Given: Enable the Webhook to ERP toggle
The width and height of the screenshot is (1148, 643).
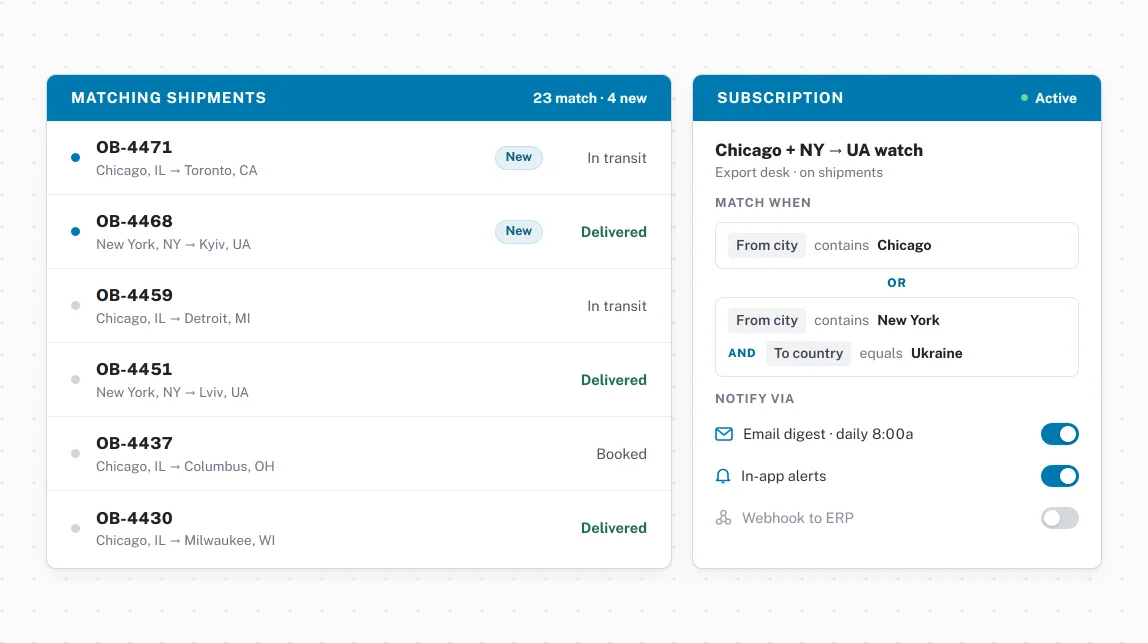Looking at the screenshot, I should [1059, 518].
